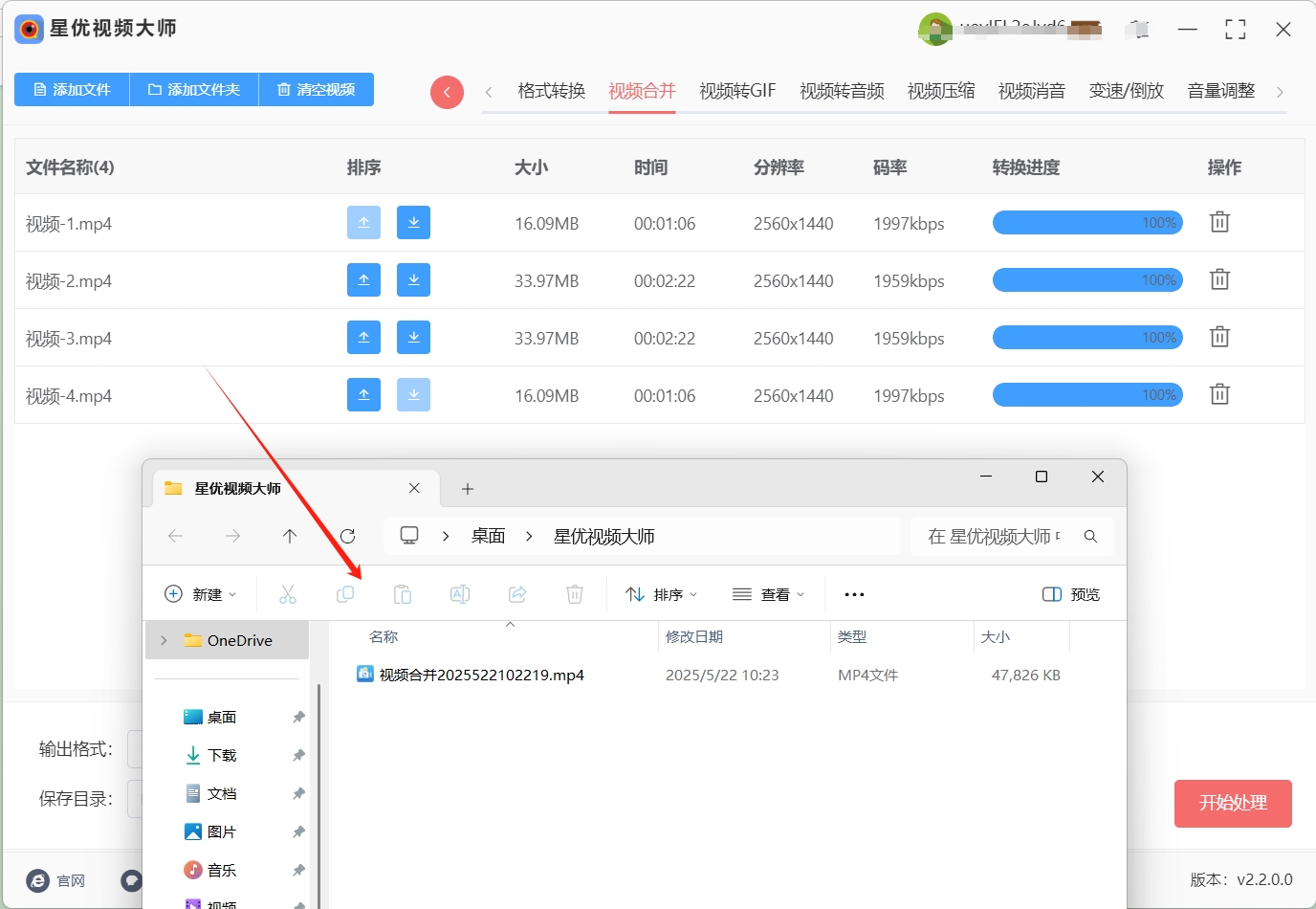
Task: Click progress bar of 视频-3.mp4
Action: pyautogui.click(x=1087, y=338)
